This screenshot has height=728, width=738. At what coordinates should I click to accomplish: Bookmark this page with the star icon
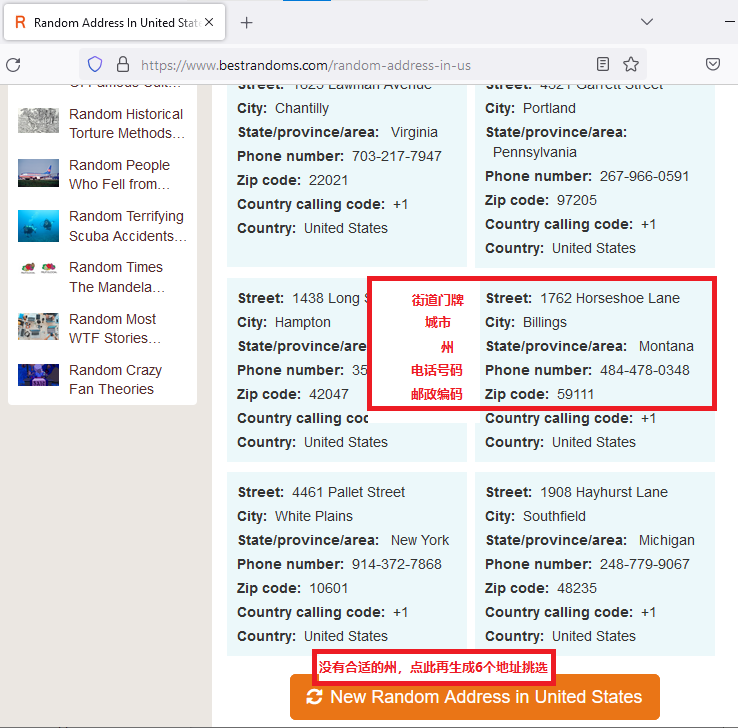coord(631,65)
